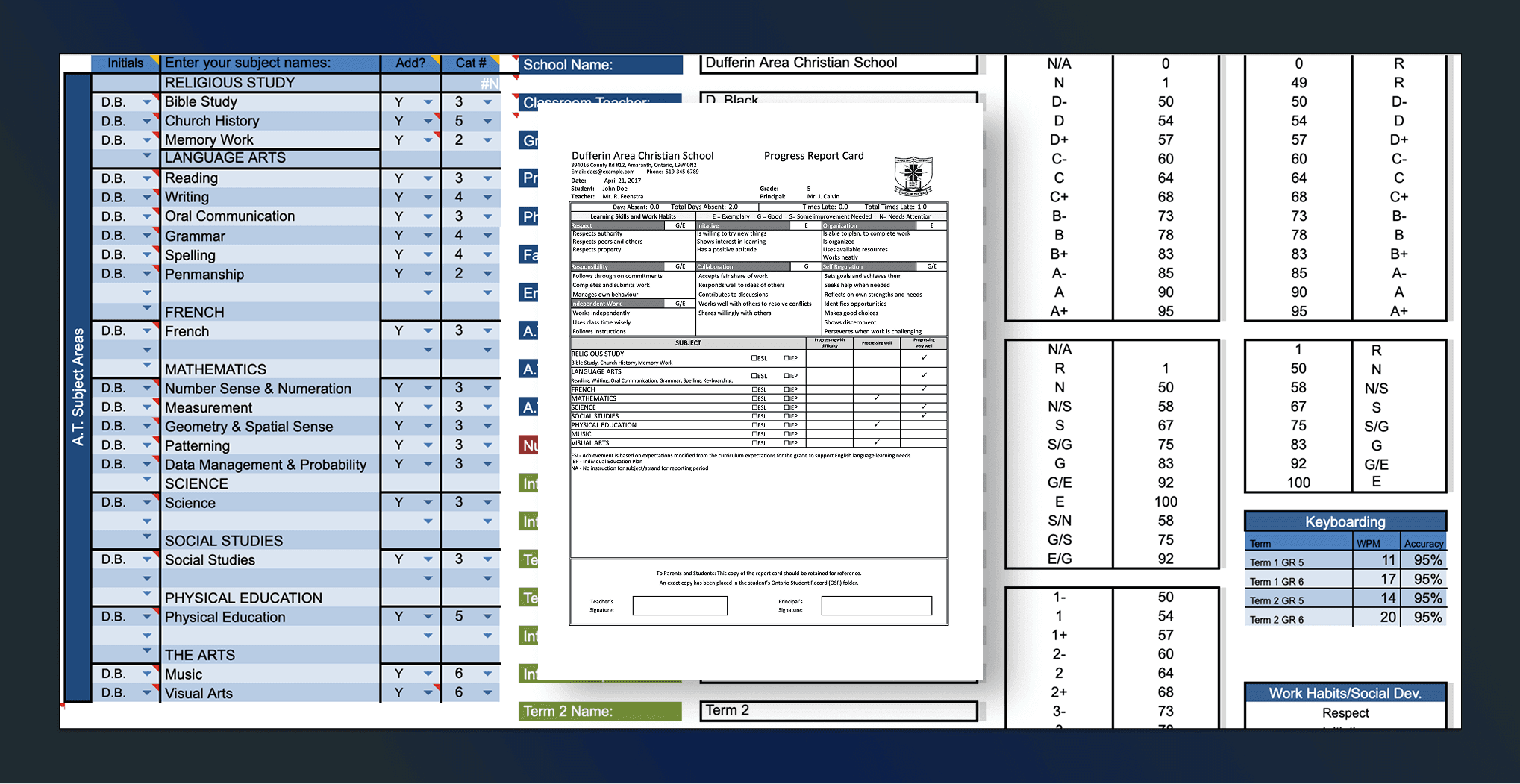The width and height of the screenshot is (1520, 784).
Task: Open the Add? dropdown for Physical Education
Action: pos(427,617)
